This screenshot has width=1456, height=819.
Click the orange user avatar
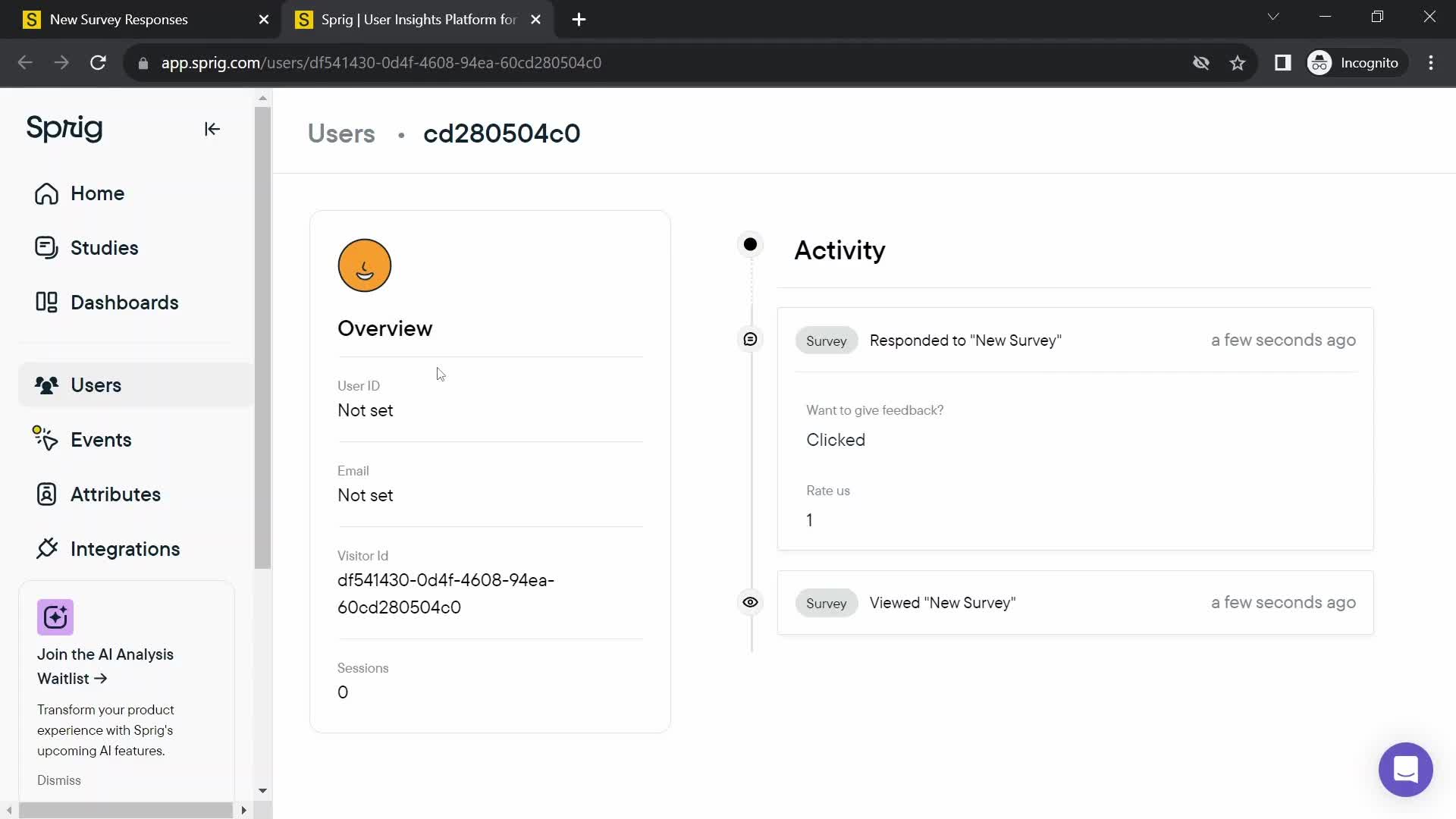[365, 265]
